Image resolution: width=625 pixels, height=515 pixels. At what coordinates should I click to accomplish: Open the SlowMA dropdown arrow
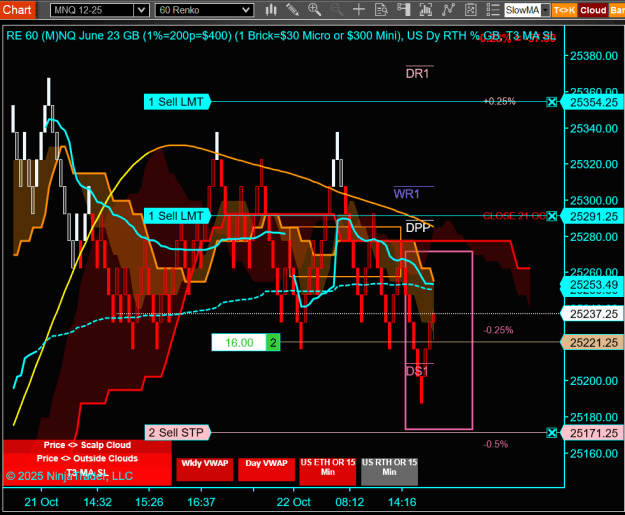click(546, 10)
